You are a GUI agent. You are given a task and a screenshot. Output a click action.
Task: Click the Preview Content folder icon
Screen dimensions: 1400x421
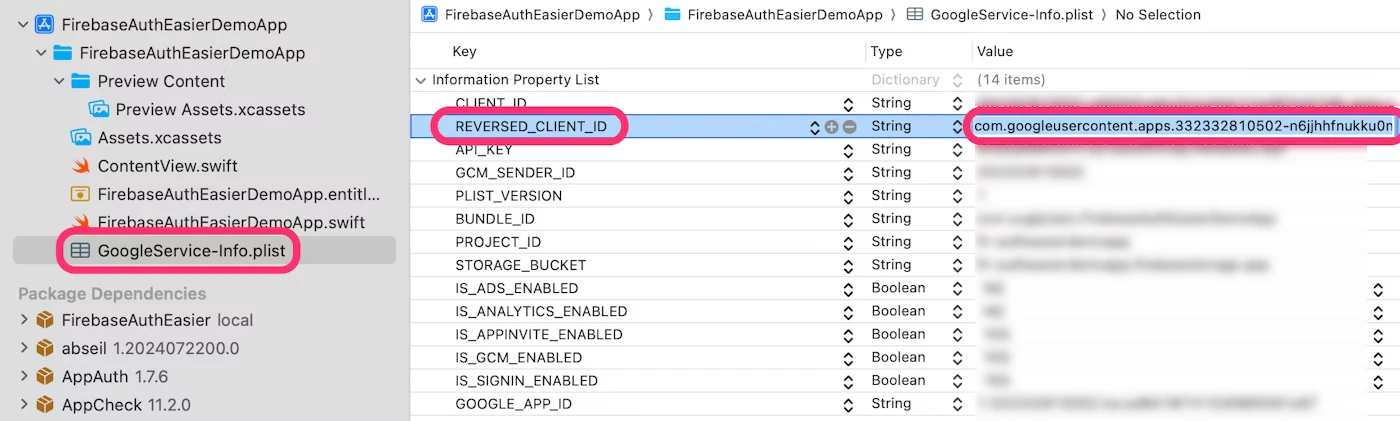pyautogui.click(x=80, y=81)
